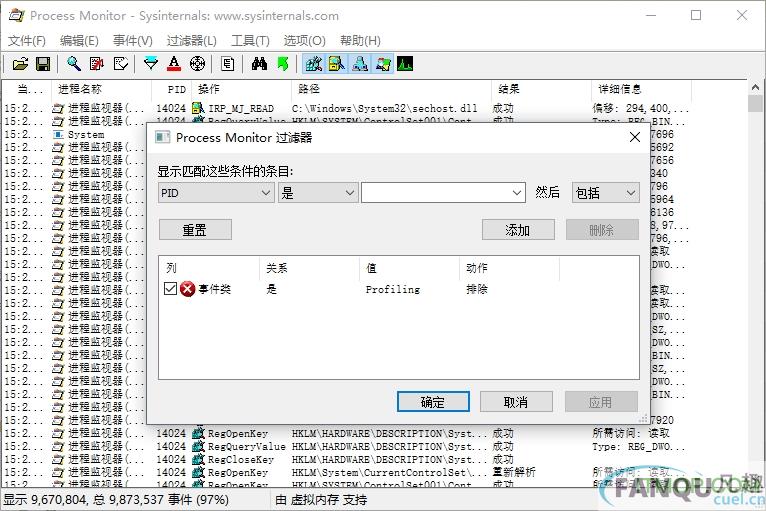
Task: Click the IRP_MJ_READ file operation icon
Action: [198, 108]
